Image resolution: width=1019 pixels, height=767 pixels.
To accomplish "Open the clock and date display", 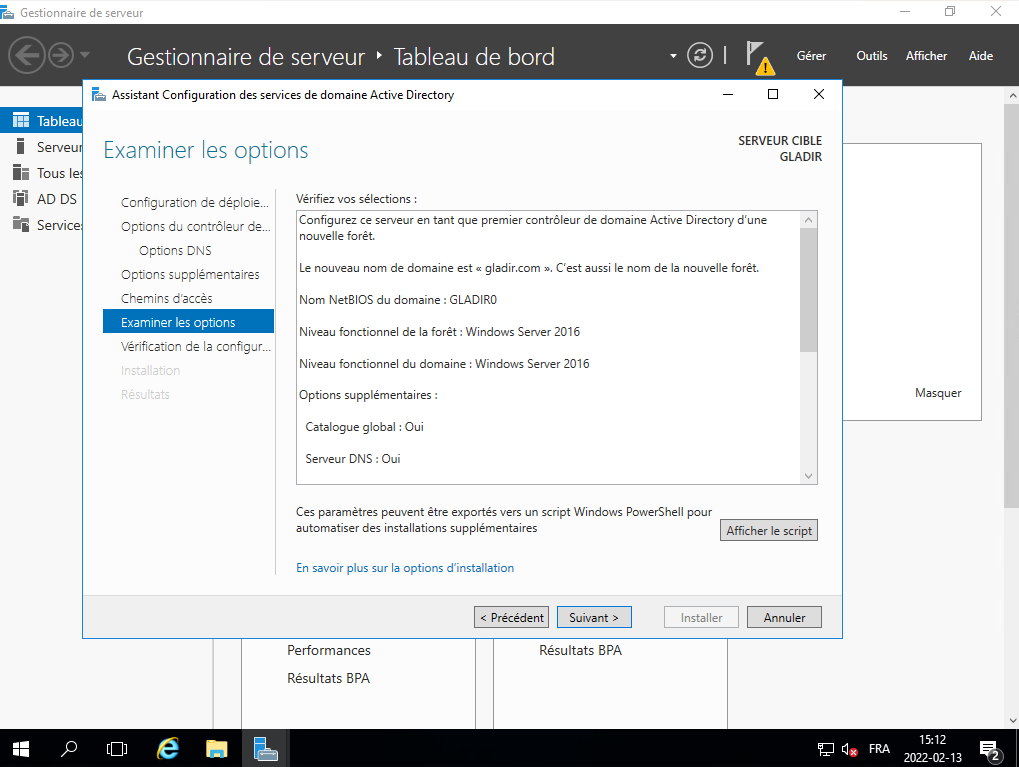I will (x=933, y=749).
